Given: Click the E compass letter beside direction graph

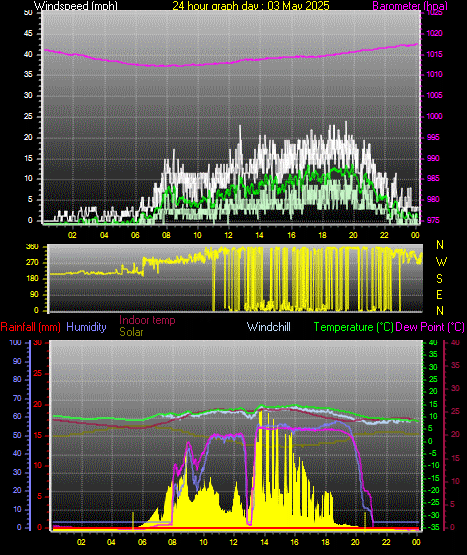Looking at the screenshot, I should (x=439, y=294).
